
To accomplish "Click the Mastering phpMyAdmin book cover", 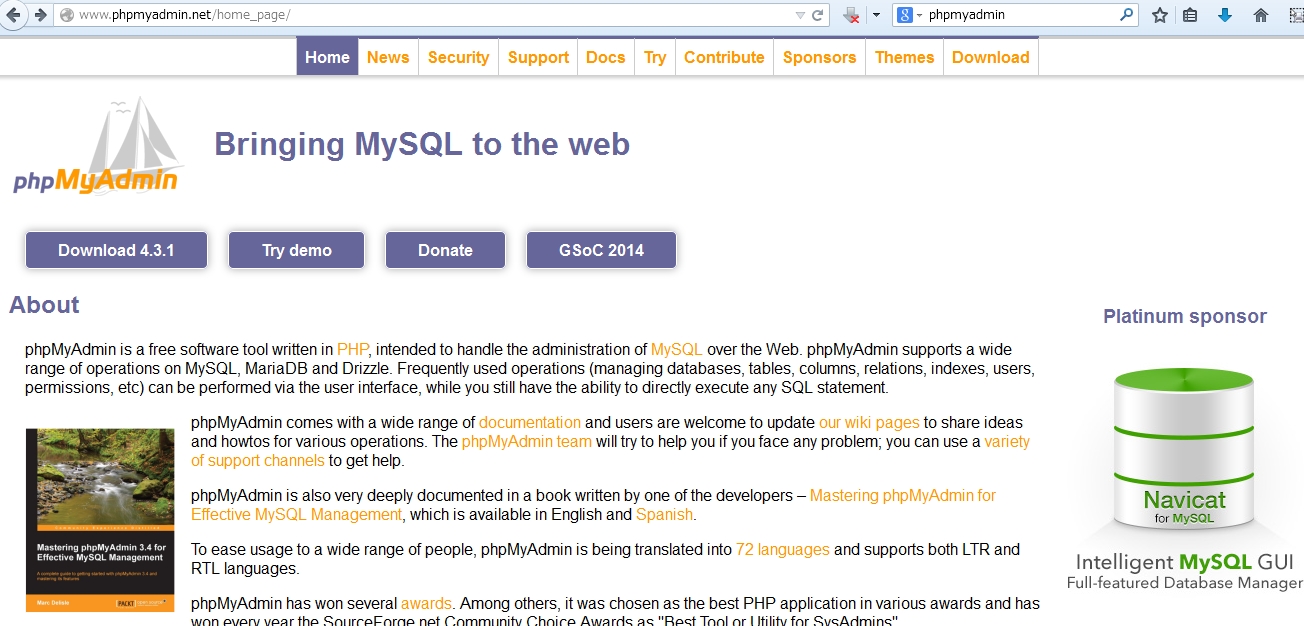I will pyautogui.click(x=100, y=520).
